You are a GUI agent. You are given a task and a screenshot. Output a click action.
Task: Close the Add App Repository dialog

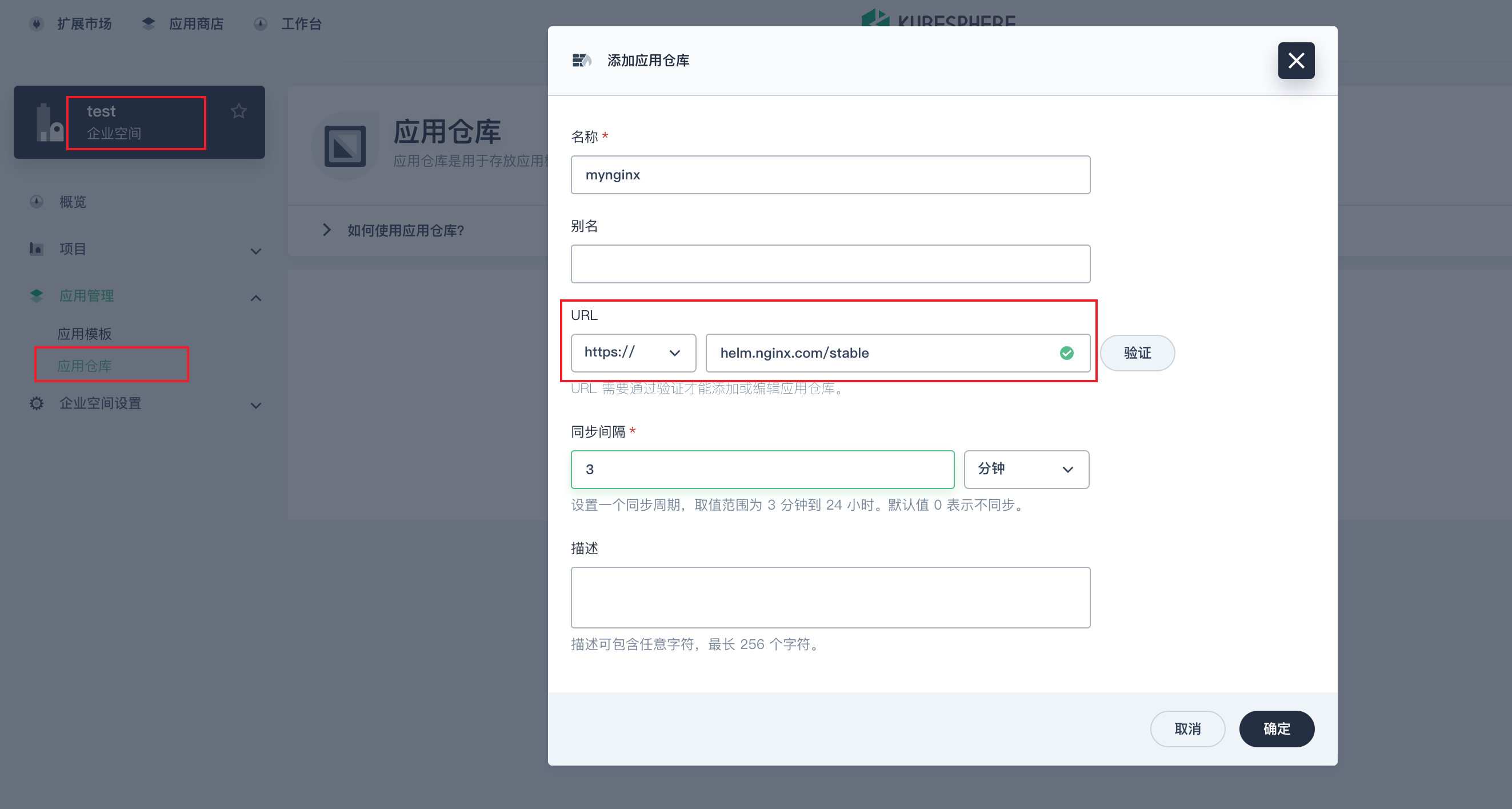[x=1296, y=61]
